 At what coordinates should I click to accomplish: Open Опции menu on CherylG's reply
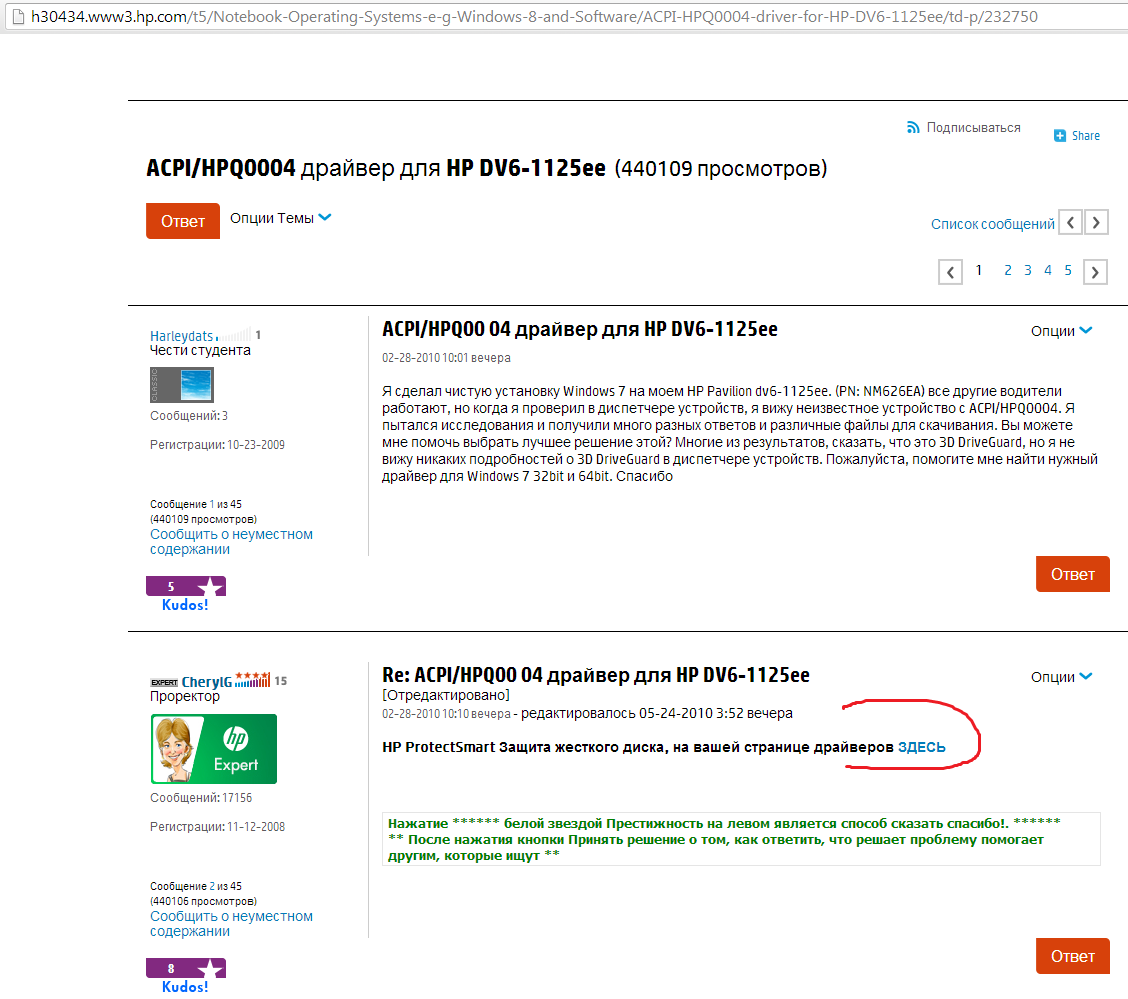pos(1061,677)
